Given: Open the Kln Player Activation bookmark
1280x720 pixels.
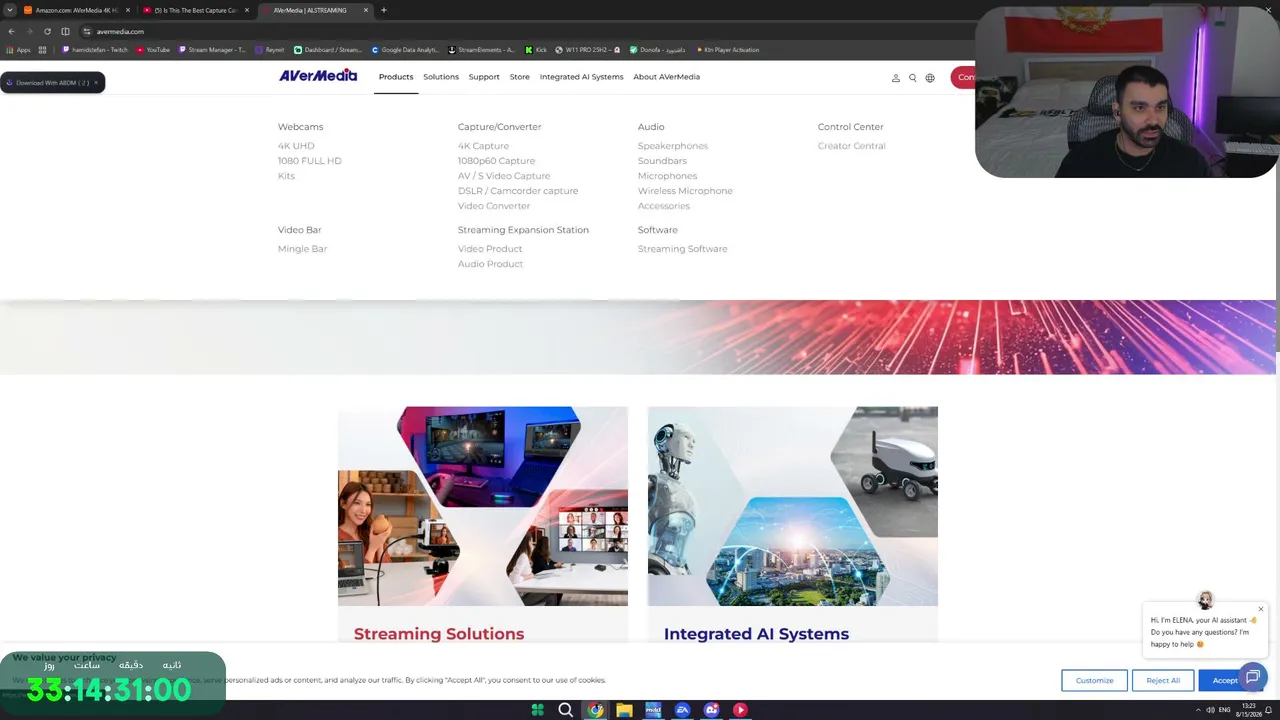Looking at the screenshot, I should tap(727, 50).
